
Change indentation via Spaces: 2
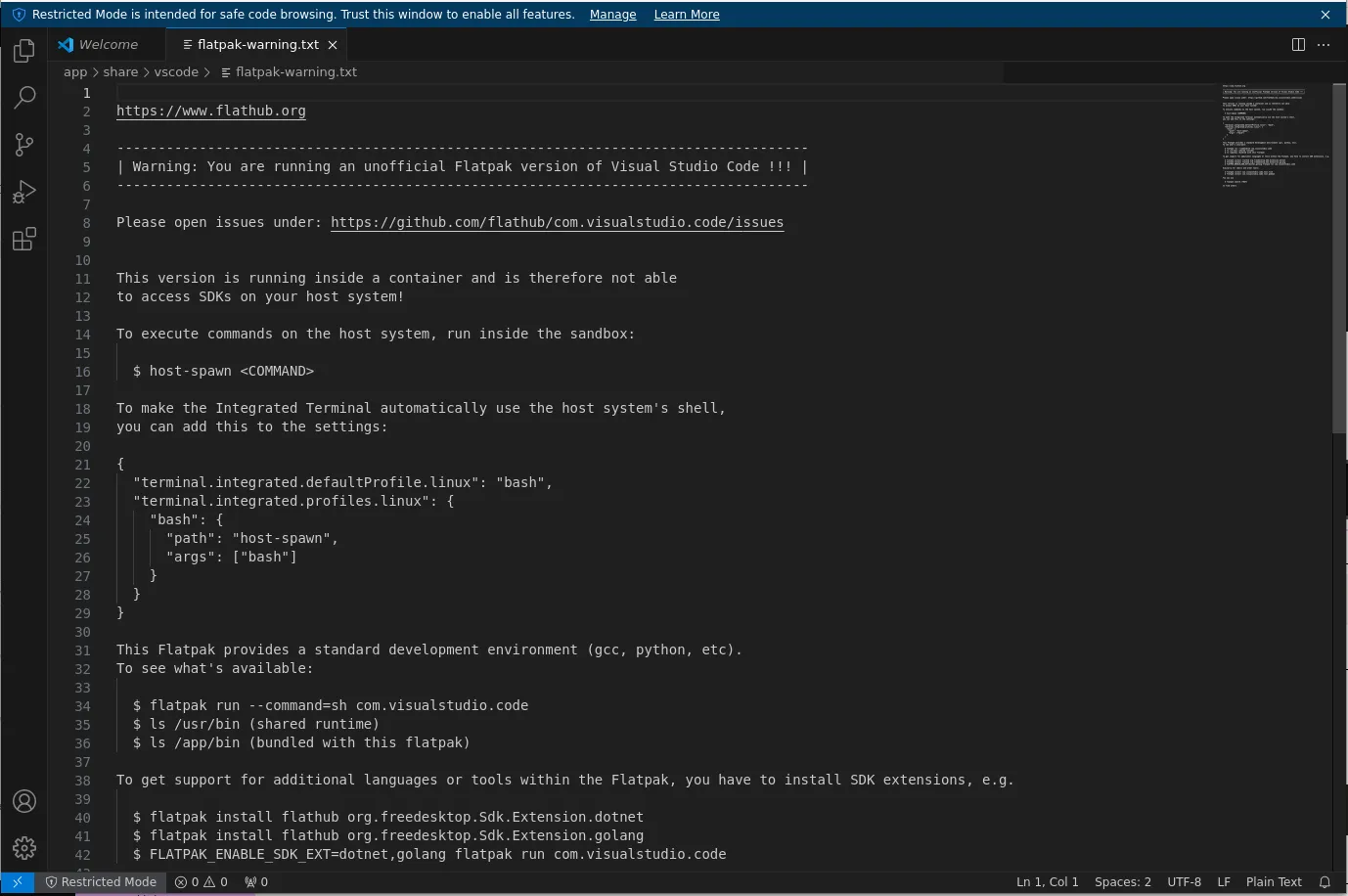coord(1123,881)
